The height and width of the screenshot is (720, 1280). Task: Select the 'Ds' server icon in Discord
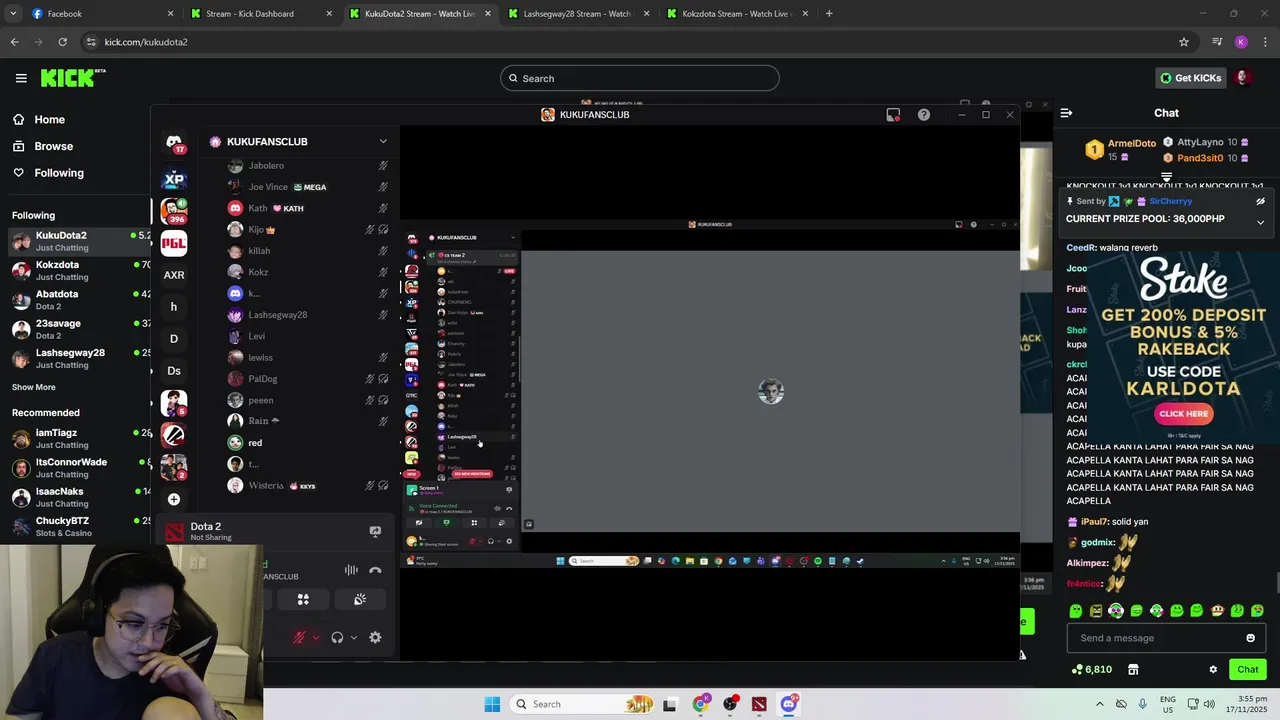pos(174,371)
